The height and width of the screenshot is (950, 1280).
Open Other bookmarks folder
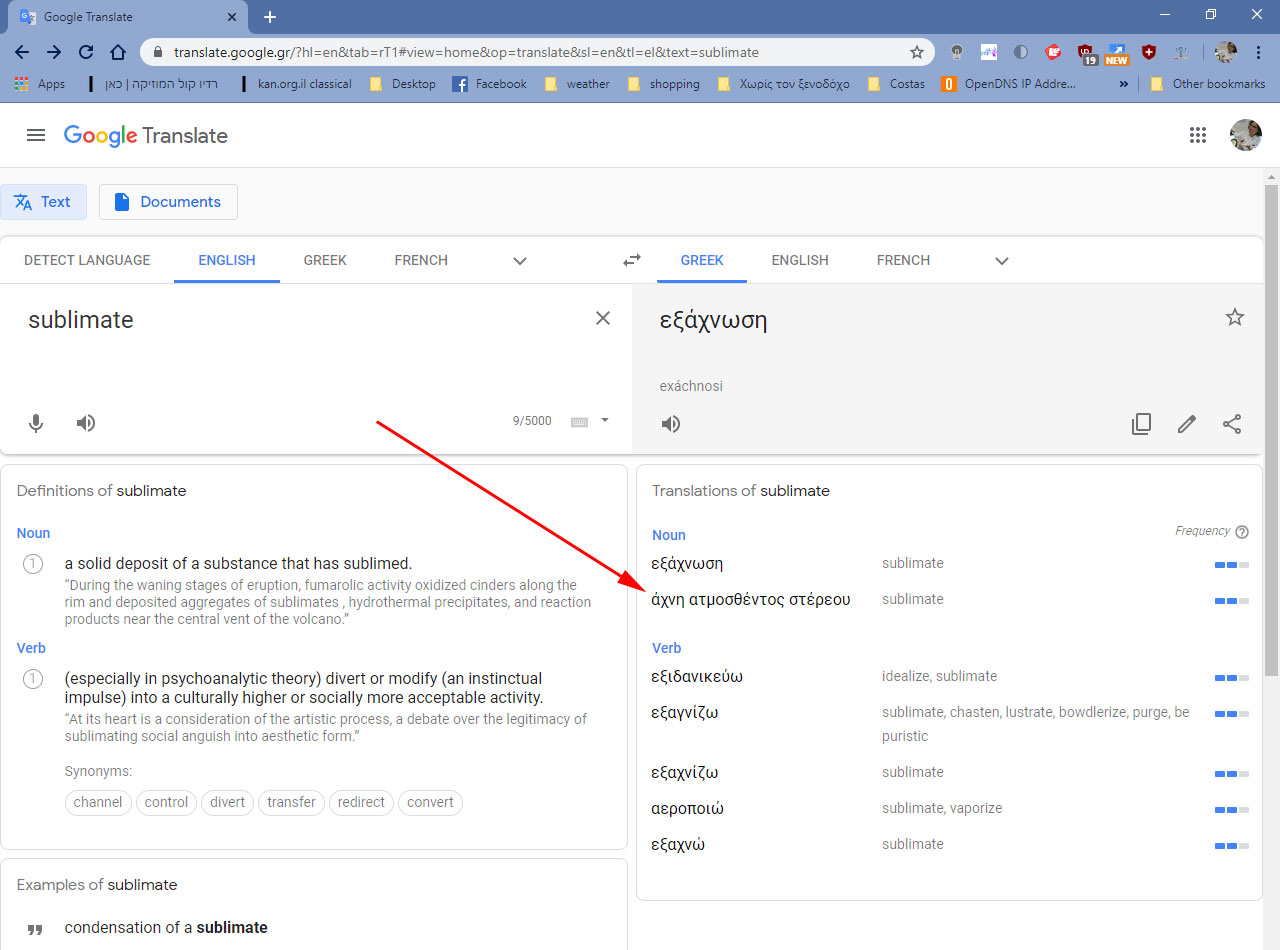(x=1208, y=84)
